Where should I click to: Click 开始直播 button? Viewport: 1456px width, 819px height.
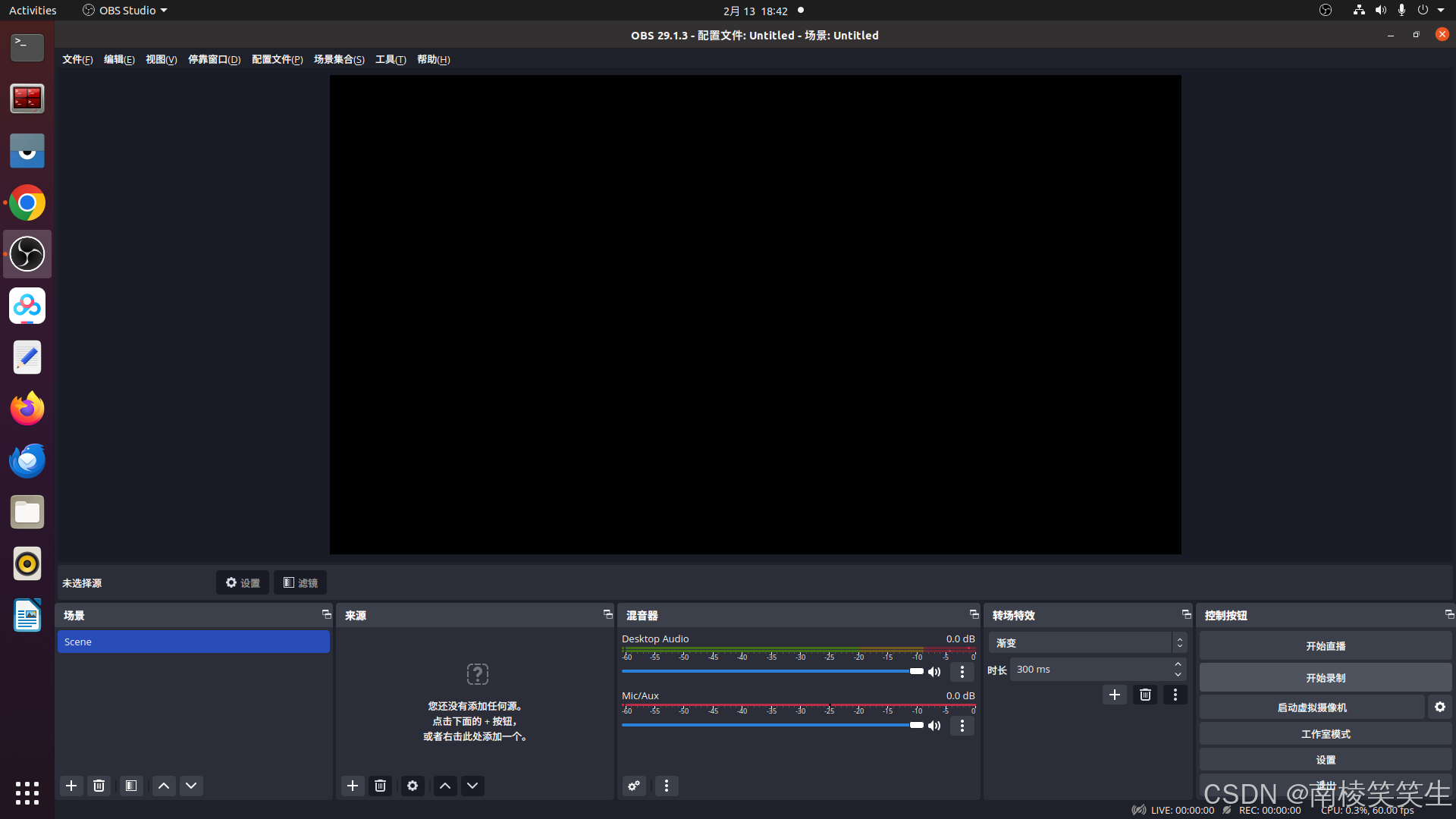(x=1325, y=646)
